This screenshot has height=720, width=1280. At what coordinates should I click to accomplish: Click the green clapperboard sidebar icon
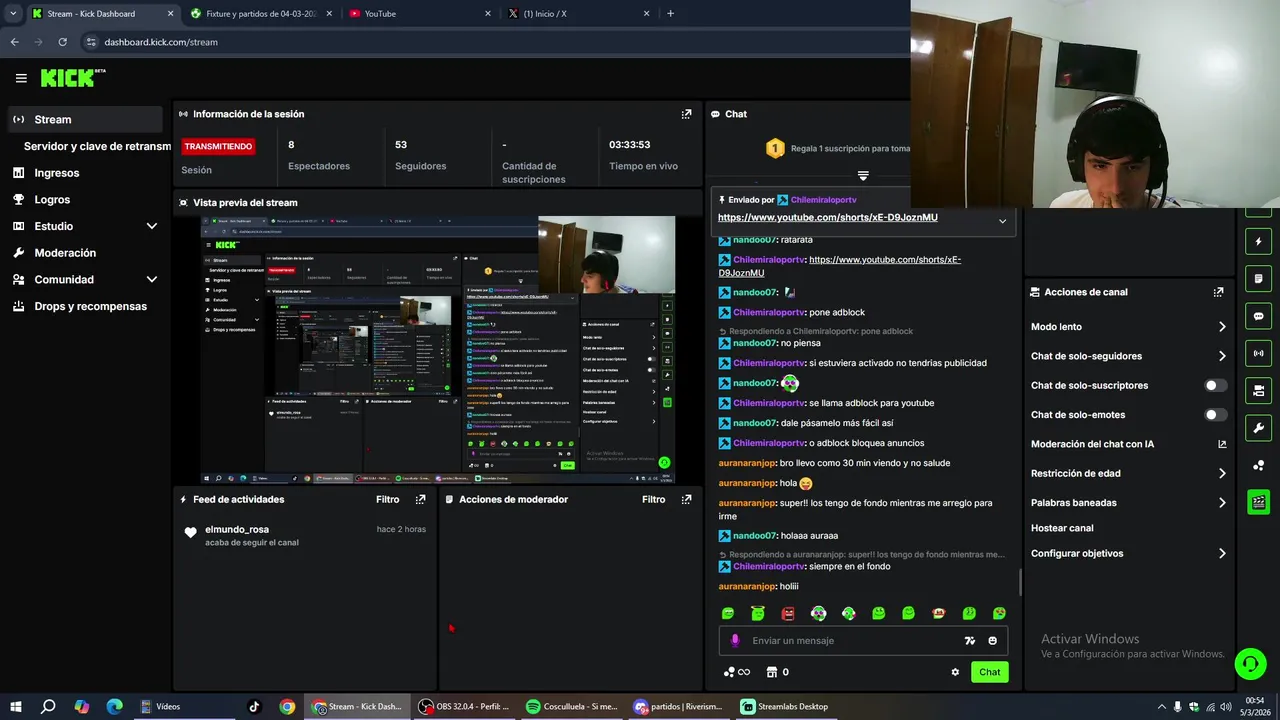[x=1258, y=502]
